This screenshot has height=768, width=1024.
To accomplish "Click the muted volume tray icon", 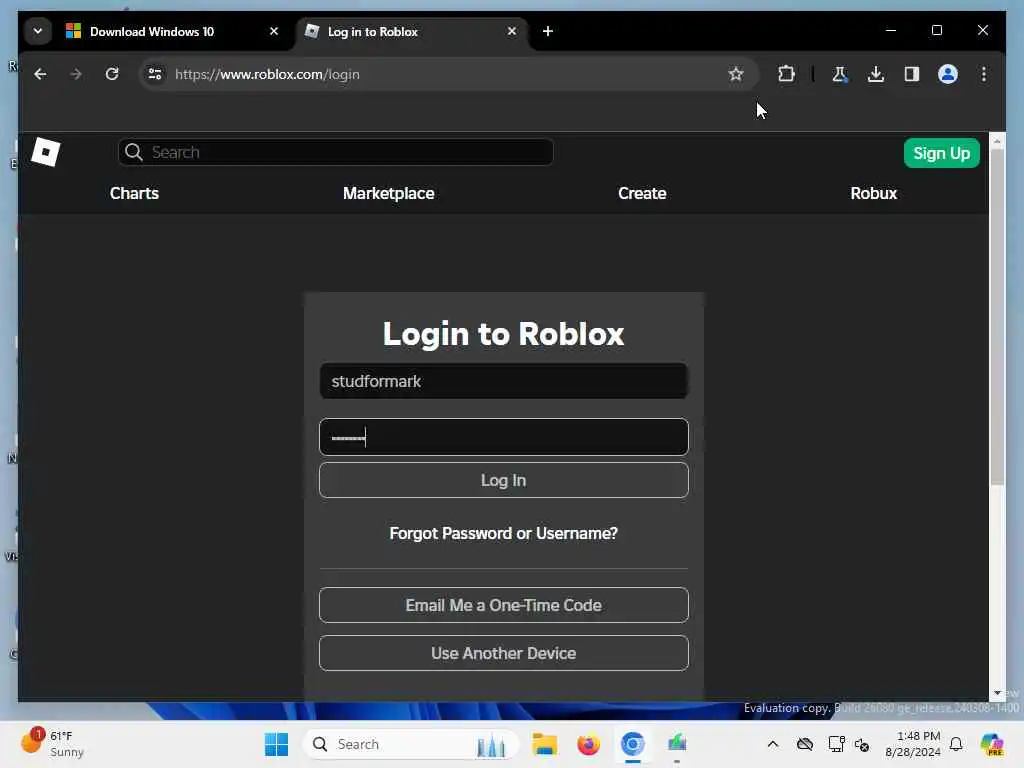I will [x=861, y=744].
